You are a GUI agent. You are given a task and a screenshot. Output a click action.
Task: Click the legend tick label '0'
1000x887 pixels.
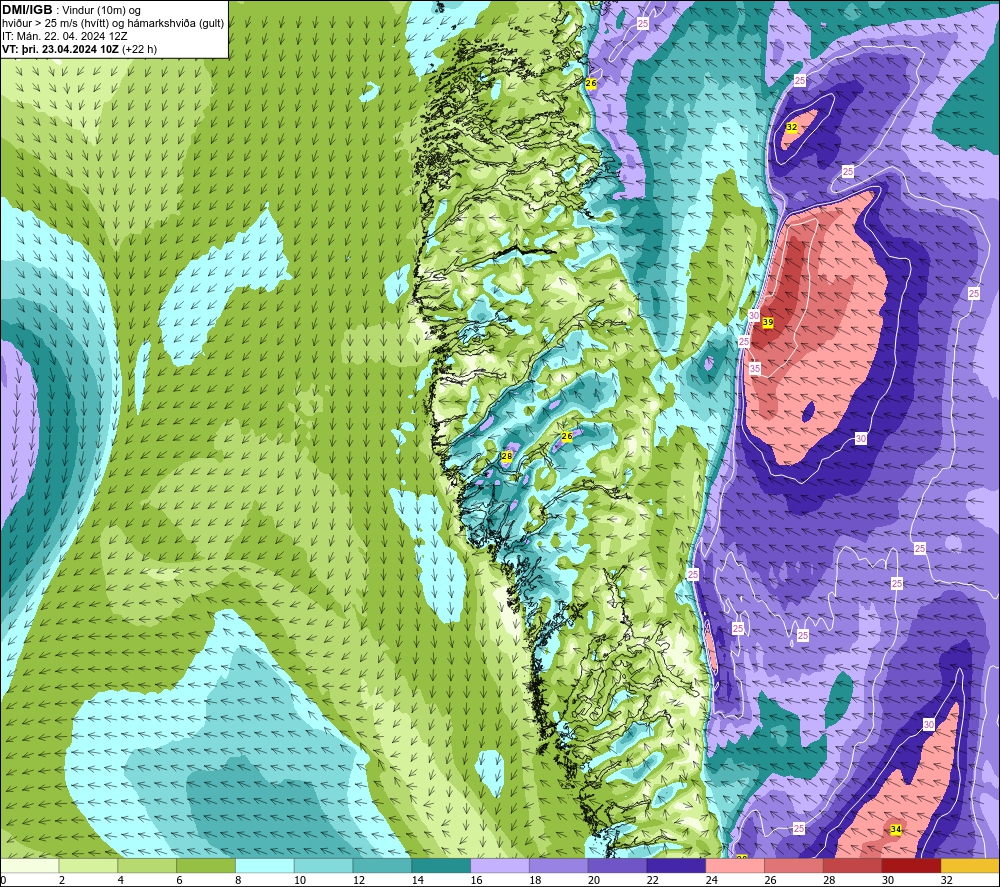coord(4,880)
